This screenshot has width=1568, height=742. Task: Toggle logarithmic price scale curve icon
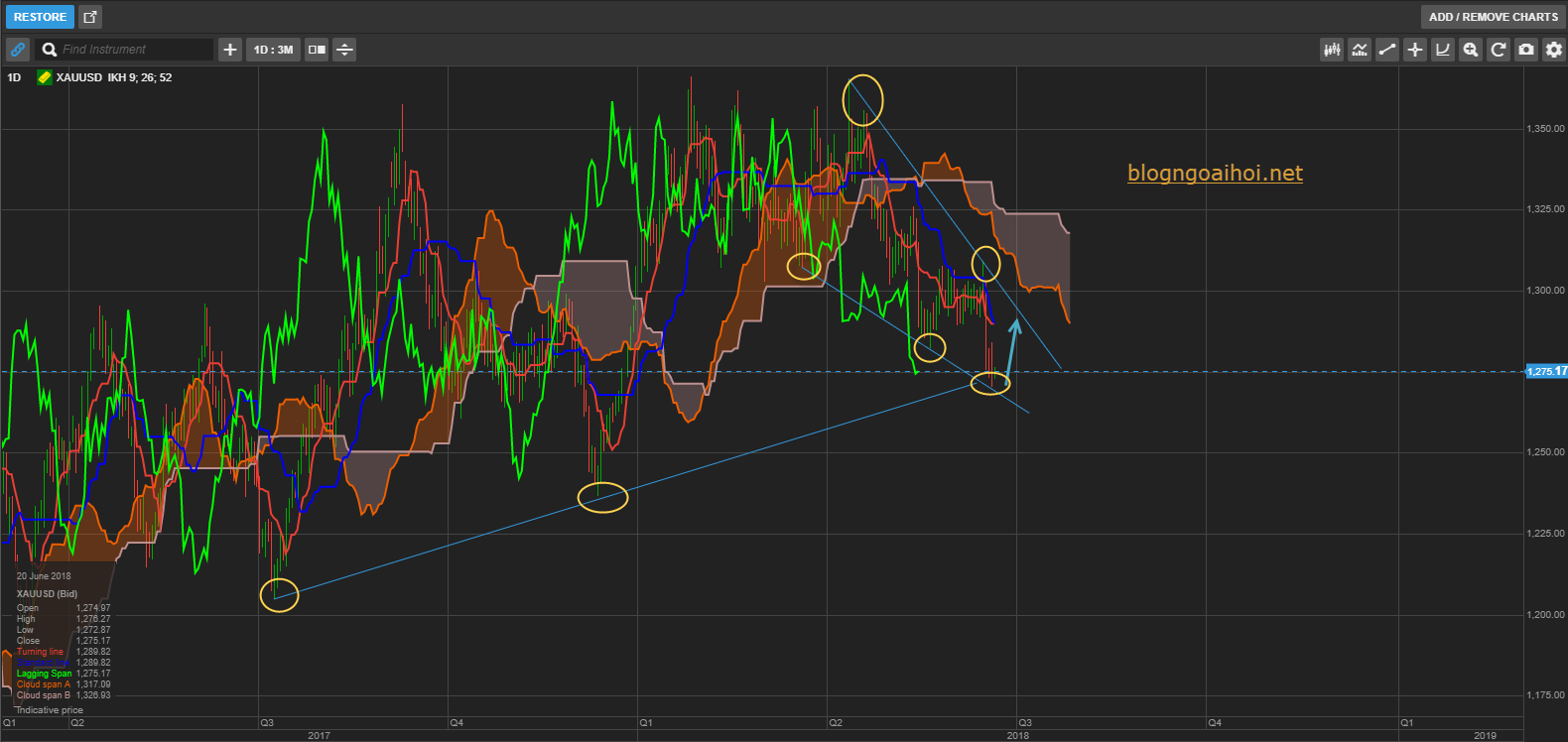pos(1443,50)
